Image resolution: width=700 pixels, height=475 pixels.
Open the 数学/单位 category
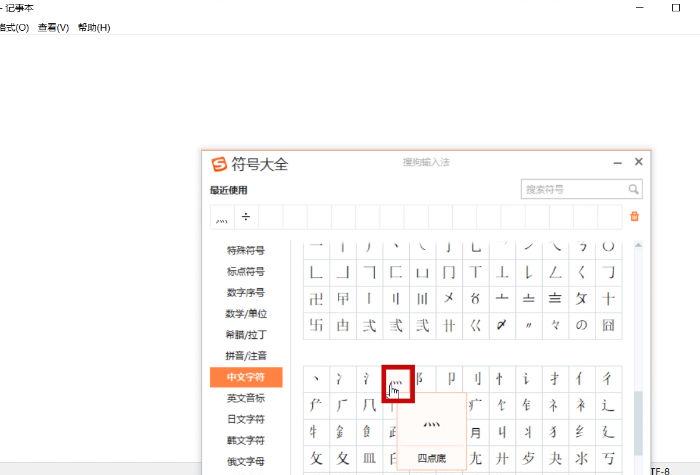tap(246, 313)
